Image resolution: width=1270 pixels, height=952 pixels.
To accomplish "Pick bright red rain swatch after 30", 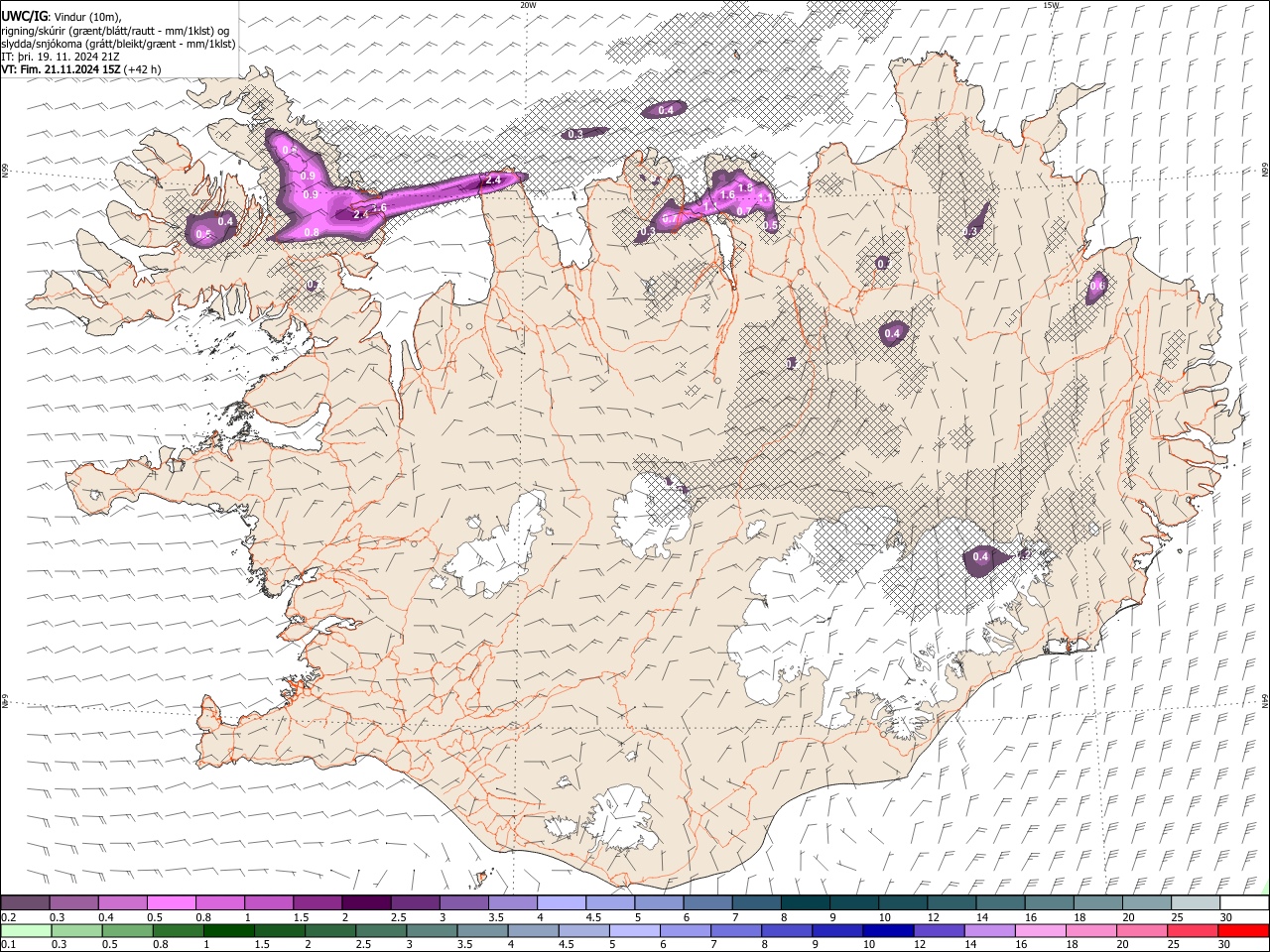I will (x=1243, y=930).
